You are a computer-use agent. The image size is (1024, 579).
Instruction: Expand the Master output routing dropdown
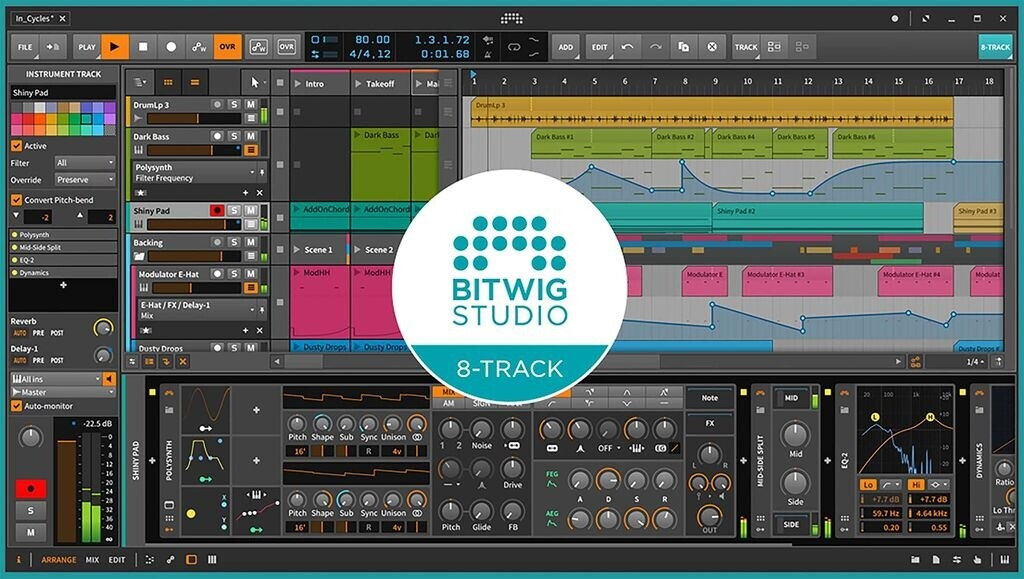pos(61,392)
